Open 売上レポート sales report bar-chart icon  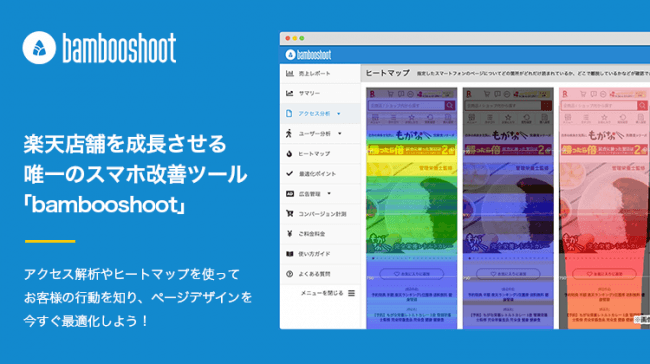click(289, 73)
